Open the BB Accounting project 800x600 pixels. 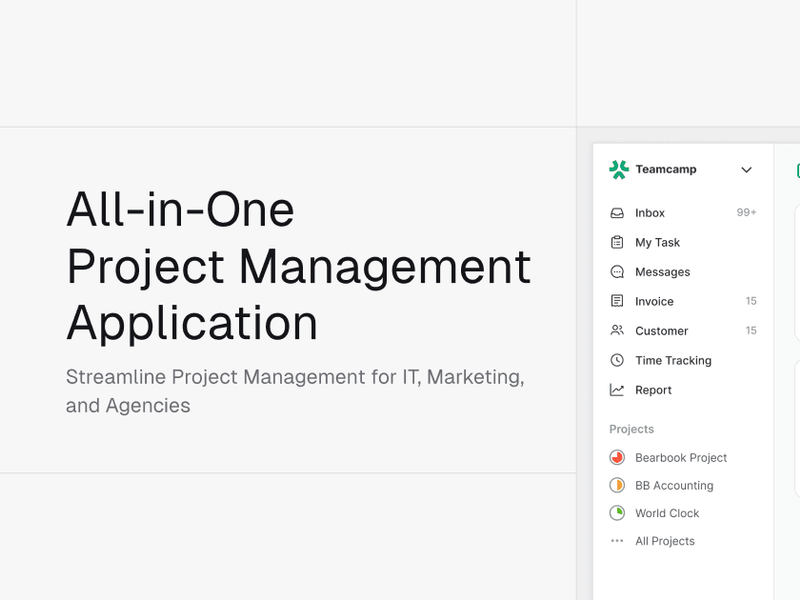tap(674, 486)
